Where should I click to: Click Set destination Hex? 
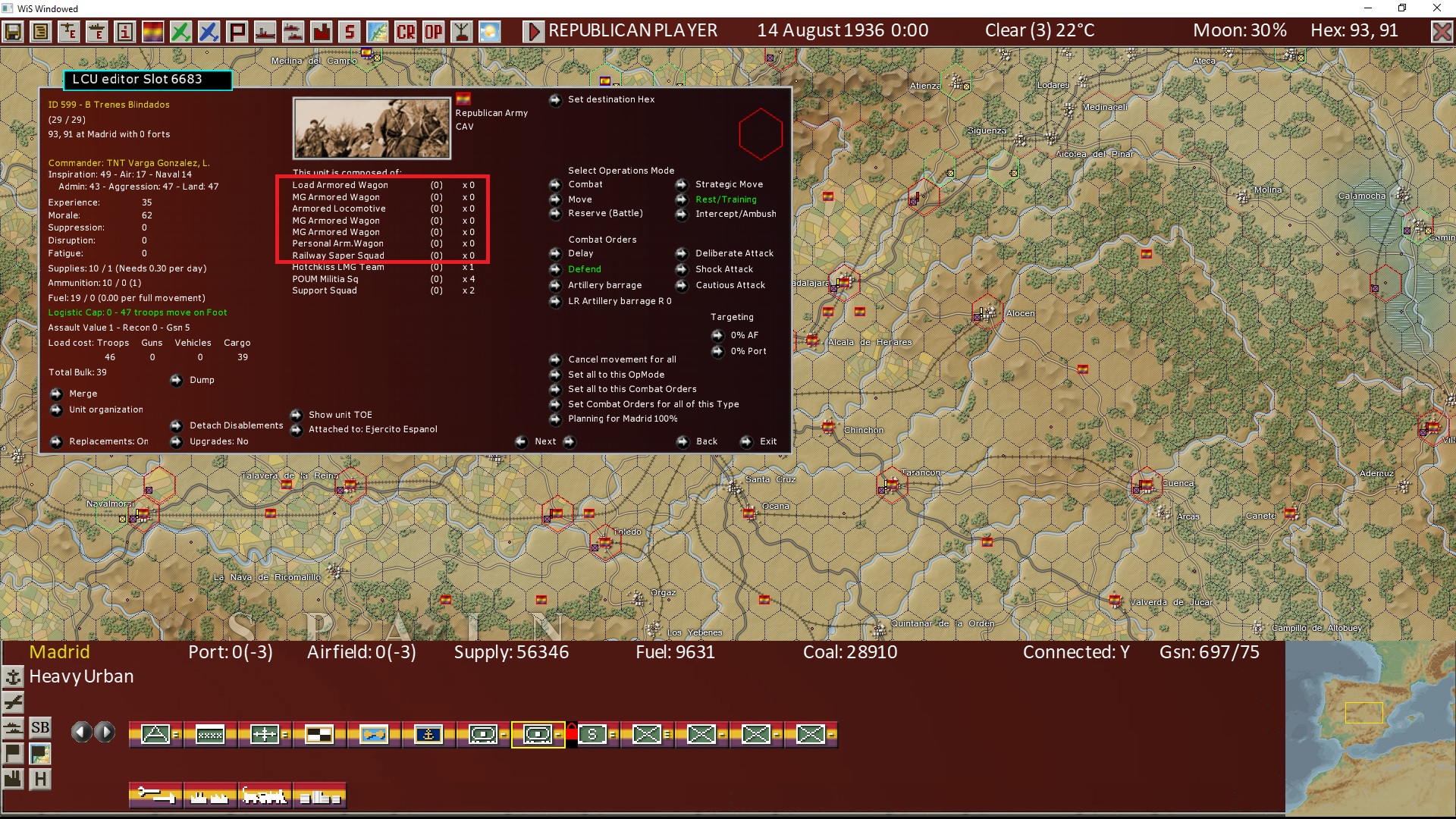[556, 99]
